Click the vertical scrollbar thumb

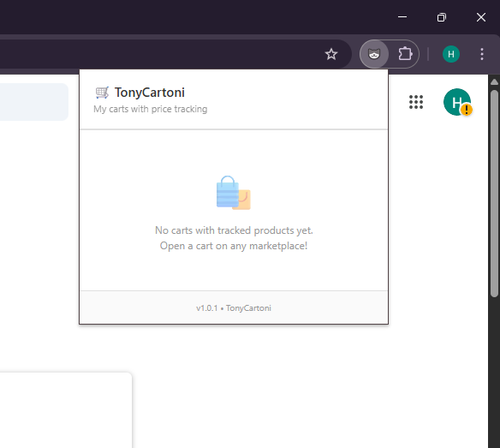coord(494,193)
